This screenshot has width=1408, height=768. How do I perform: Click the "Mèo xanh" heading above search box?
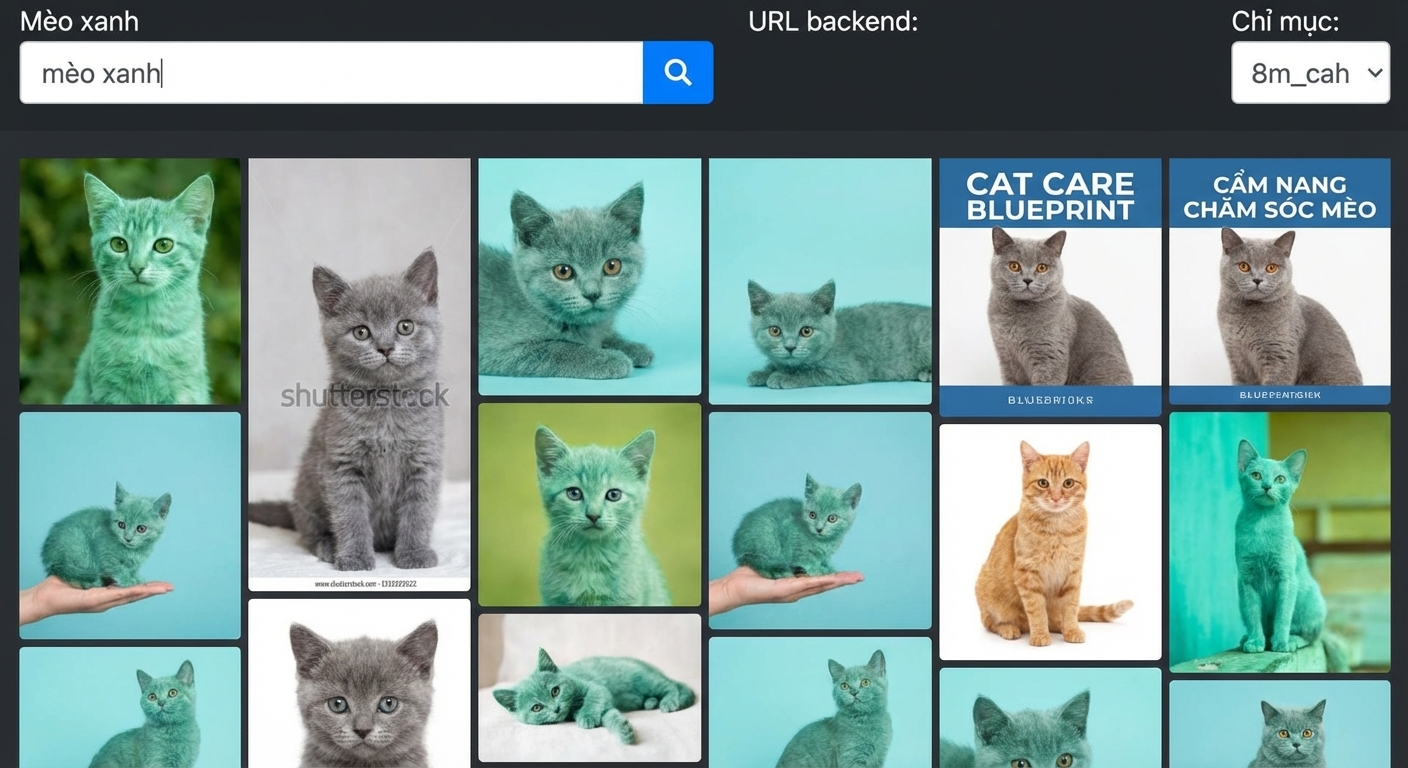pyautogui.click(x=79, y=21)
